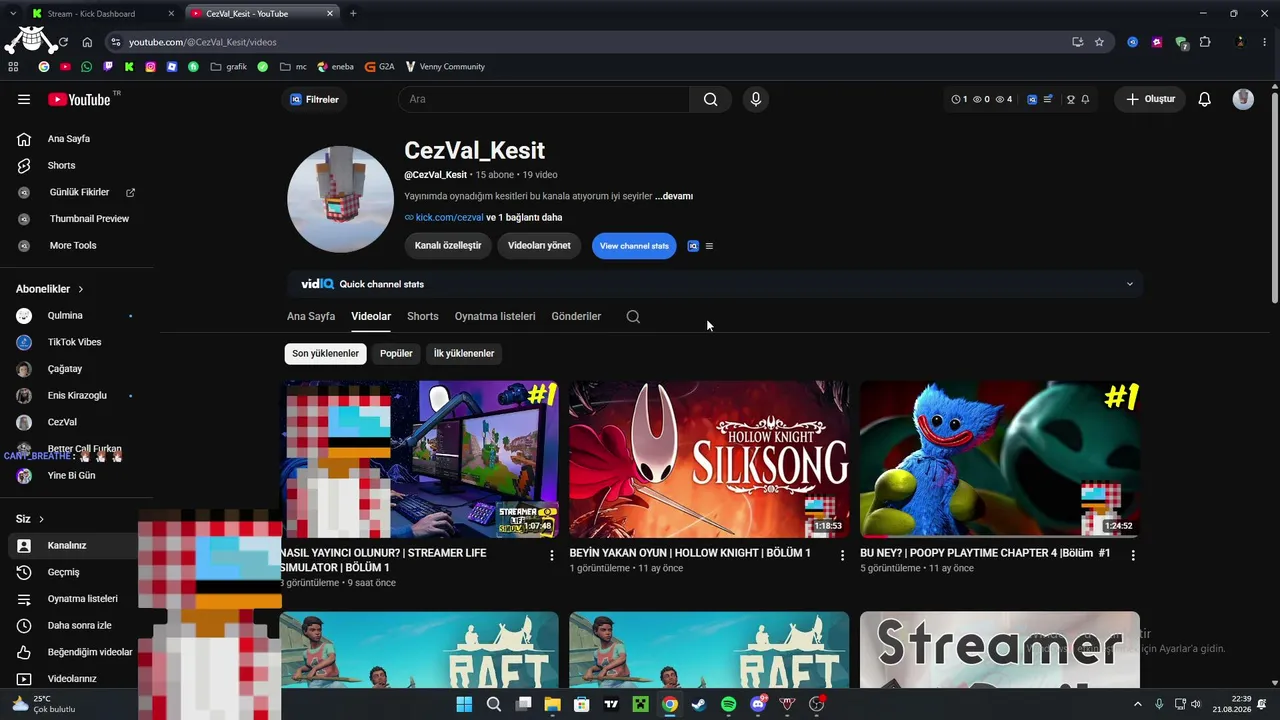Select the İlk yüklenenler filter chip
The height and width of the screenshot is (720, 1280).
464,353
